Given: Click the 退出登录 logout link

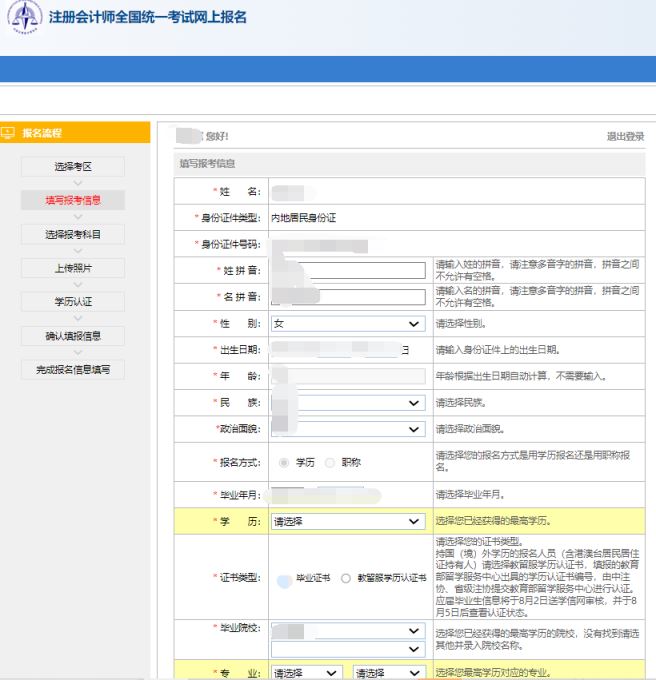Looking at the screenshot, I should pyautogui.click(x=625, y=136).
